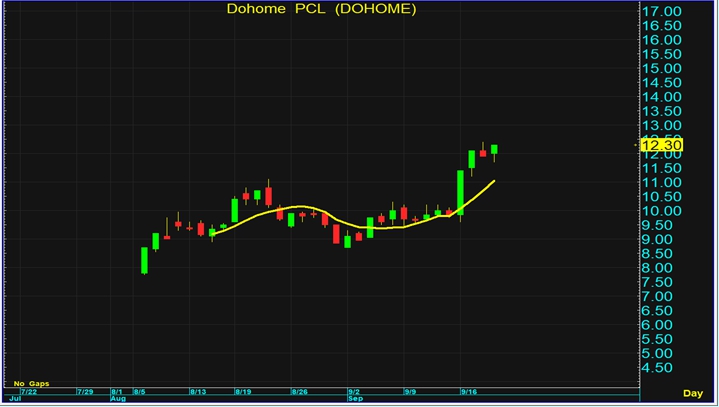
Task: Click the 8/13 date marker
Action: coord(198,392)
